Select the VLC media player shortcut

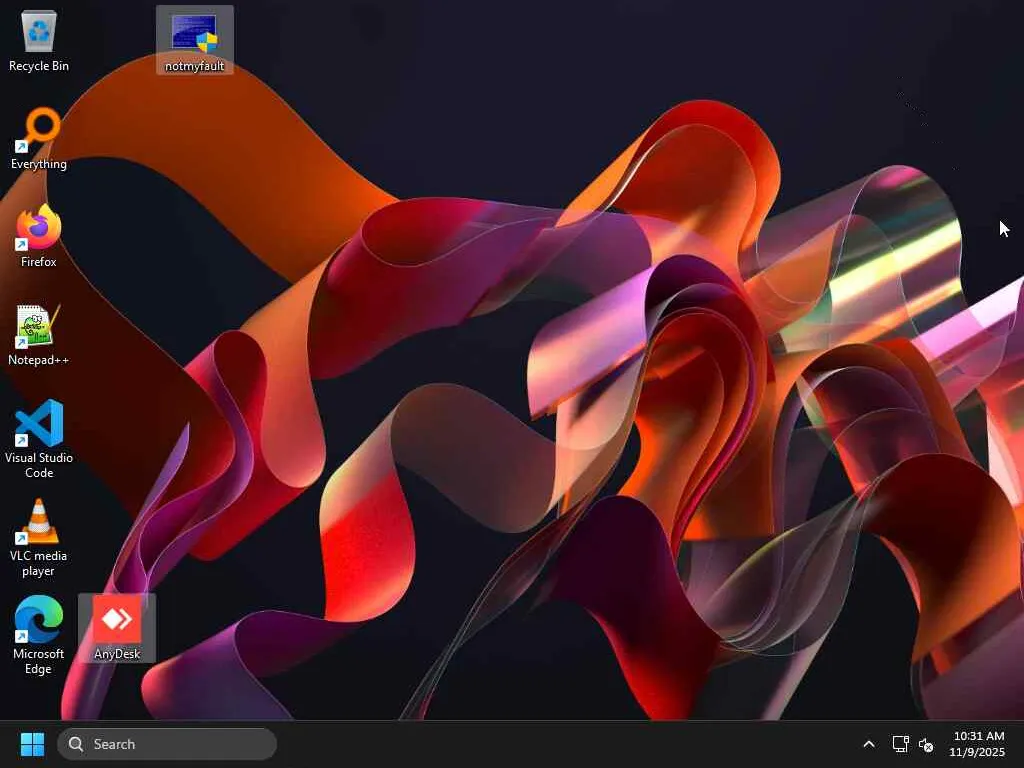point(39,537)
